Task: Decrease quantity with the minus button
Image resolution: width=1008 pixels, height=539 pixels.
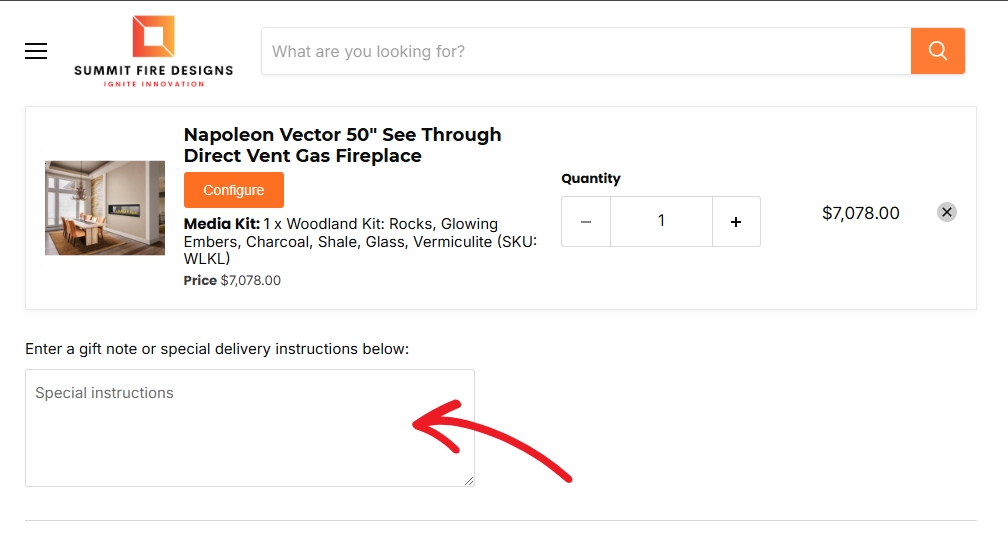Action: [586, 221]
